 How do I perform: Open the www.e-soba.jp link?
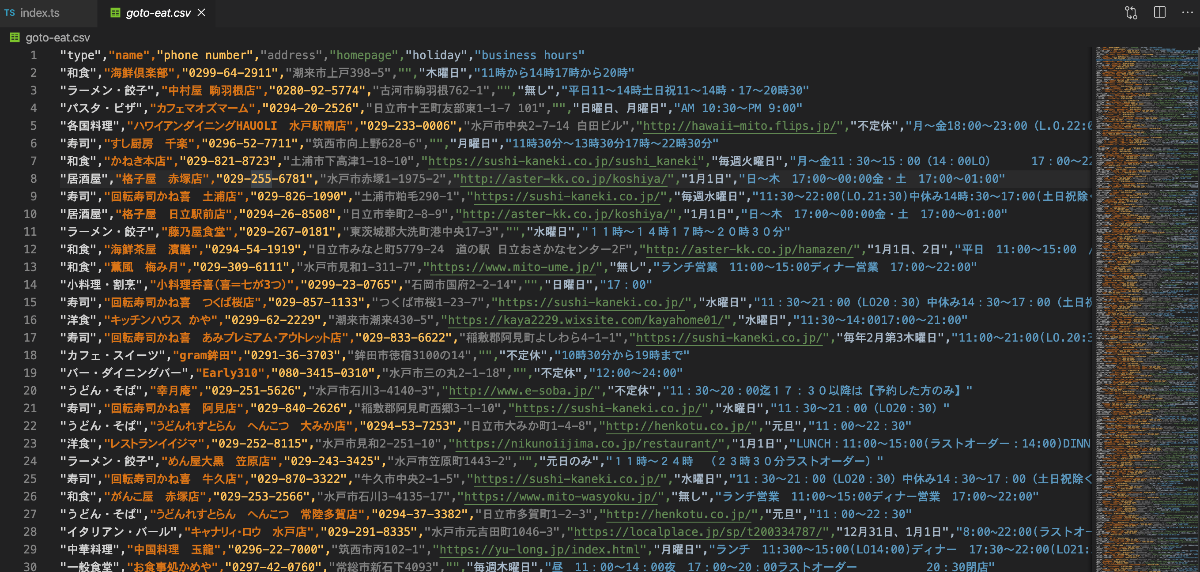[x=522, y=392]
